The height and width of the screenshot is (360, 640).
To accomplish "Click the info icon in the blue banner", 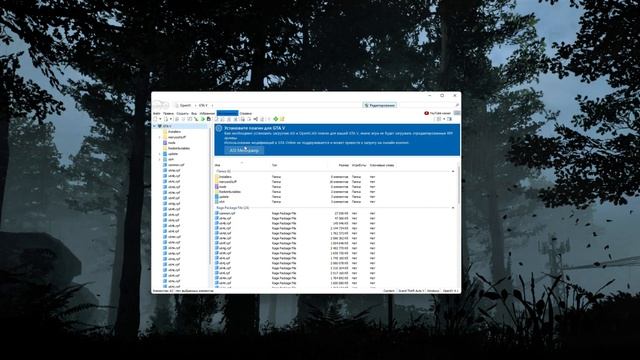I will [x=219, y=128].
